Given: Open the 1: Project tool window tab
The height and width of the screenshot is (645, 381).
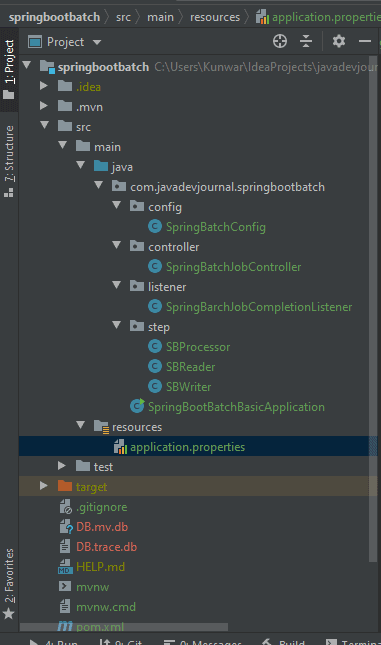Looking at the screenshot, I should click(9, 70).
